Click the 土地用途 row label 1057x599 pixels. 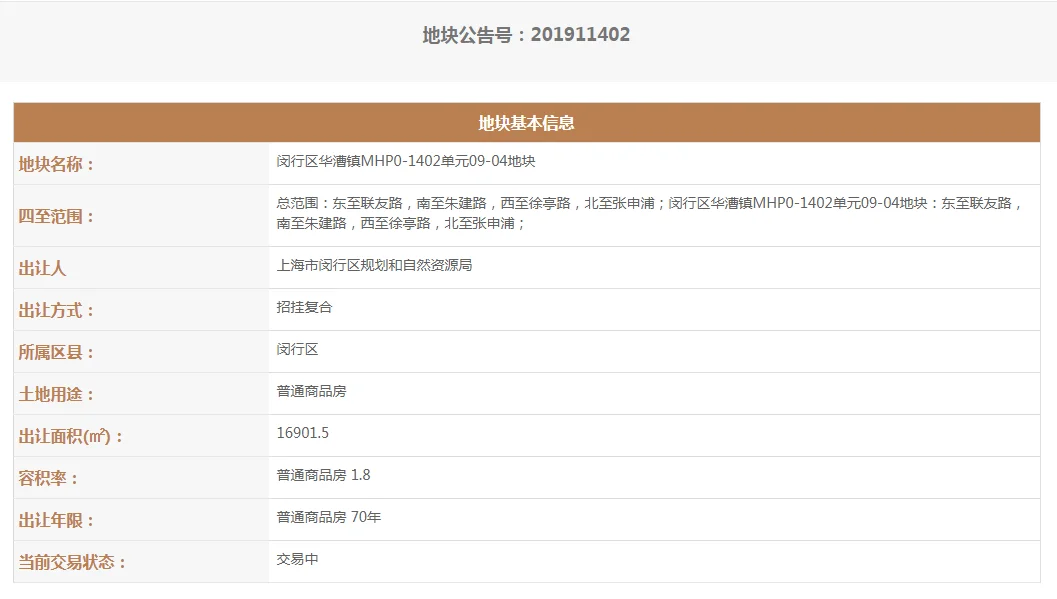tap(56, 394)
